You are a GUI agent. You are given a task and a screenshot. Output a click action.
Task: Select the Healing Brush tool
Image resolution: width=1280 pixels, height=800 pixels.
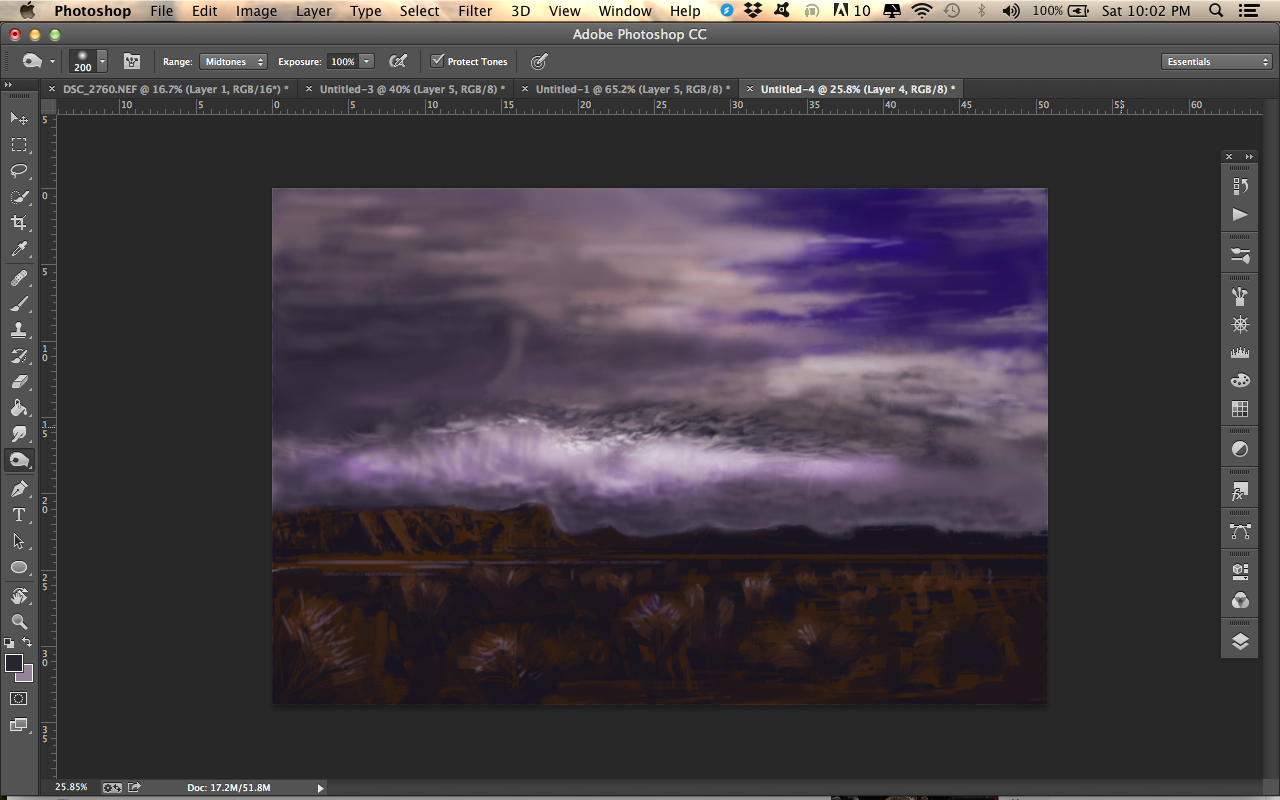click(x=19, y=278)
